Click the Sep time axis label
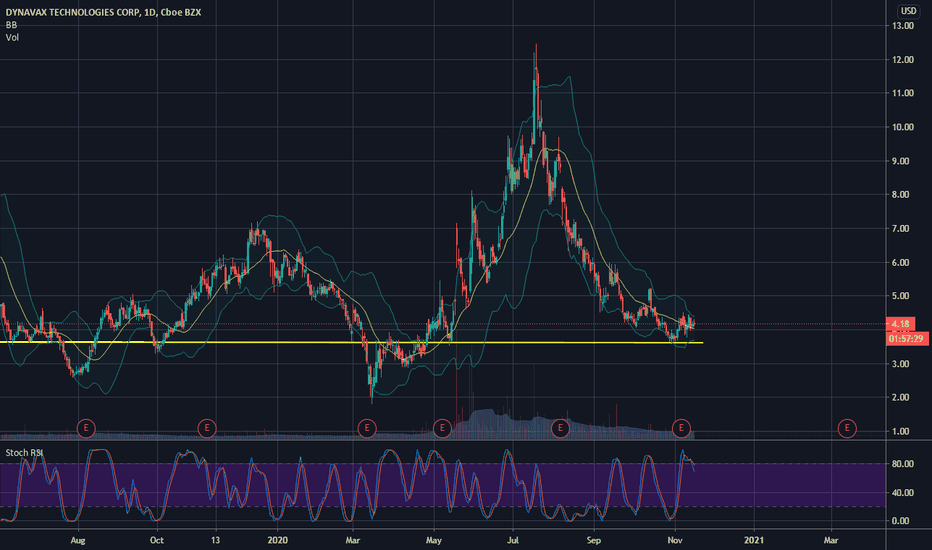The height and width of the screenshot is (550, 932). (x=594, y=540)
